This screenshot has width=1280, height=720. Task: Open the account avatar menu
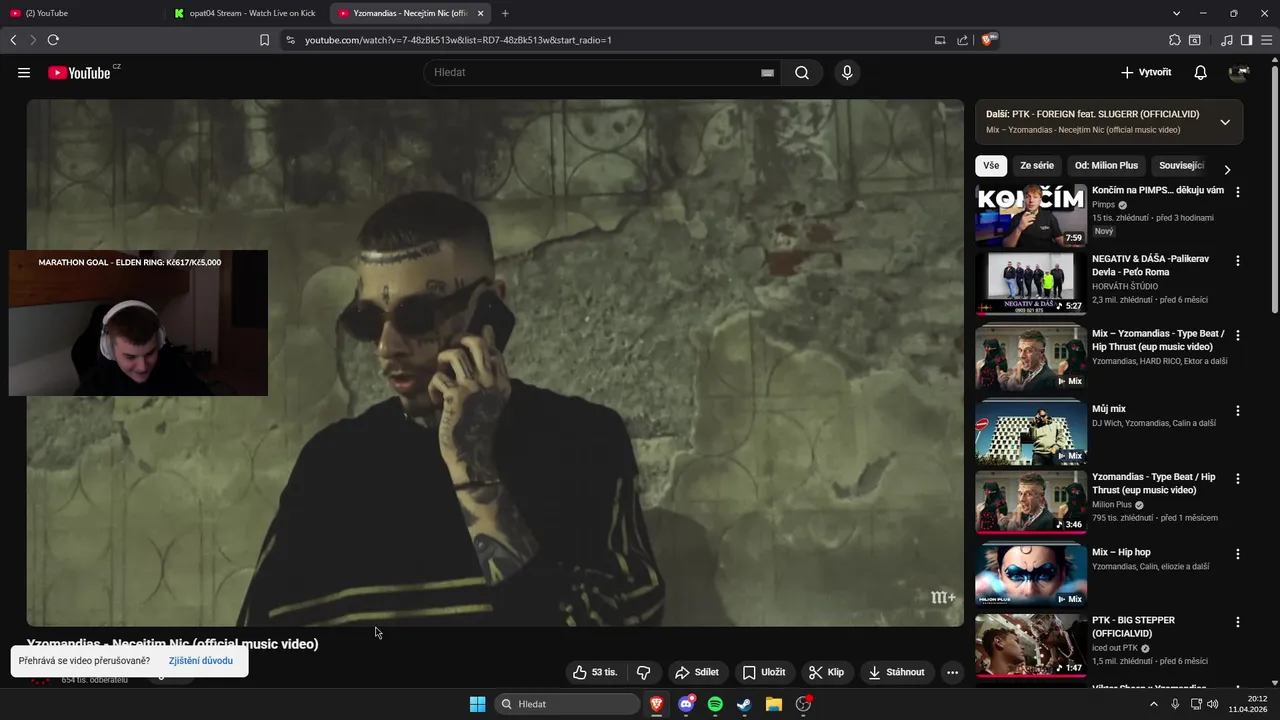click(1239, 72)
